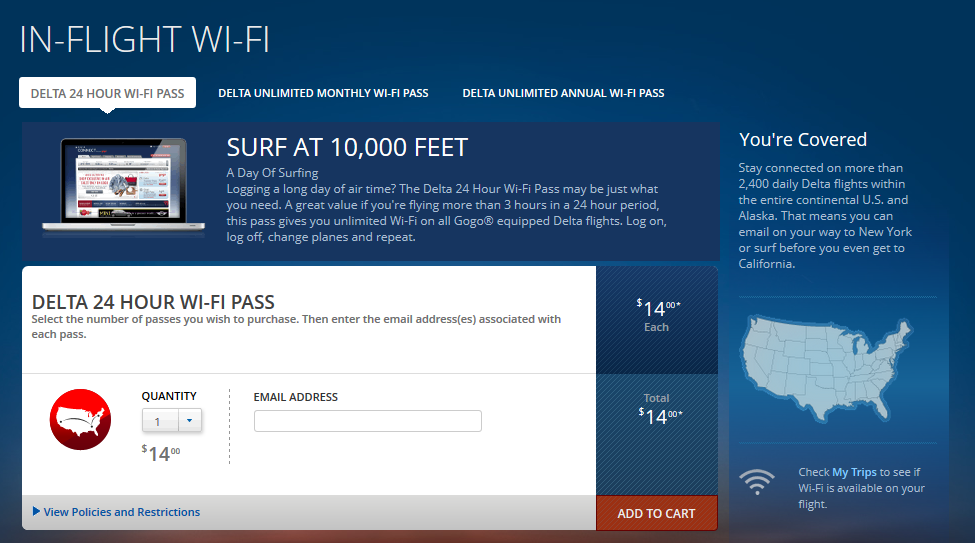This screenshot has height=543, width=975.
Task: Switch to Delta Unlimited Monthly Wi-Fi Pass tab
Action: coord(323,93)
